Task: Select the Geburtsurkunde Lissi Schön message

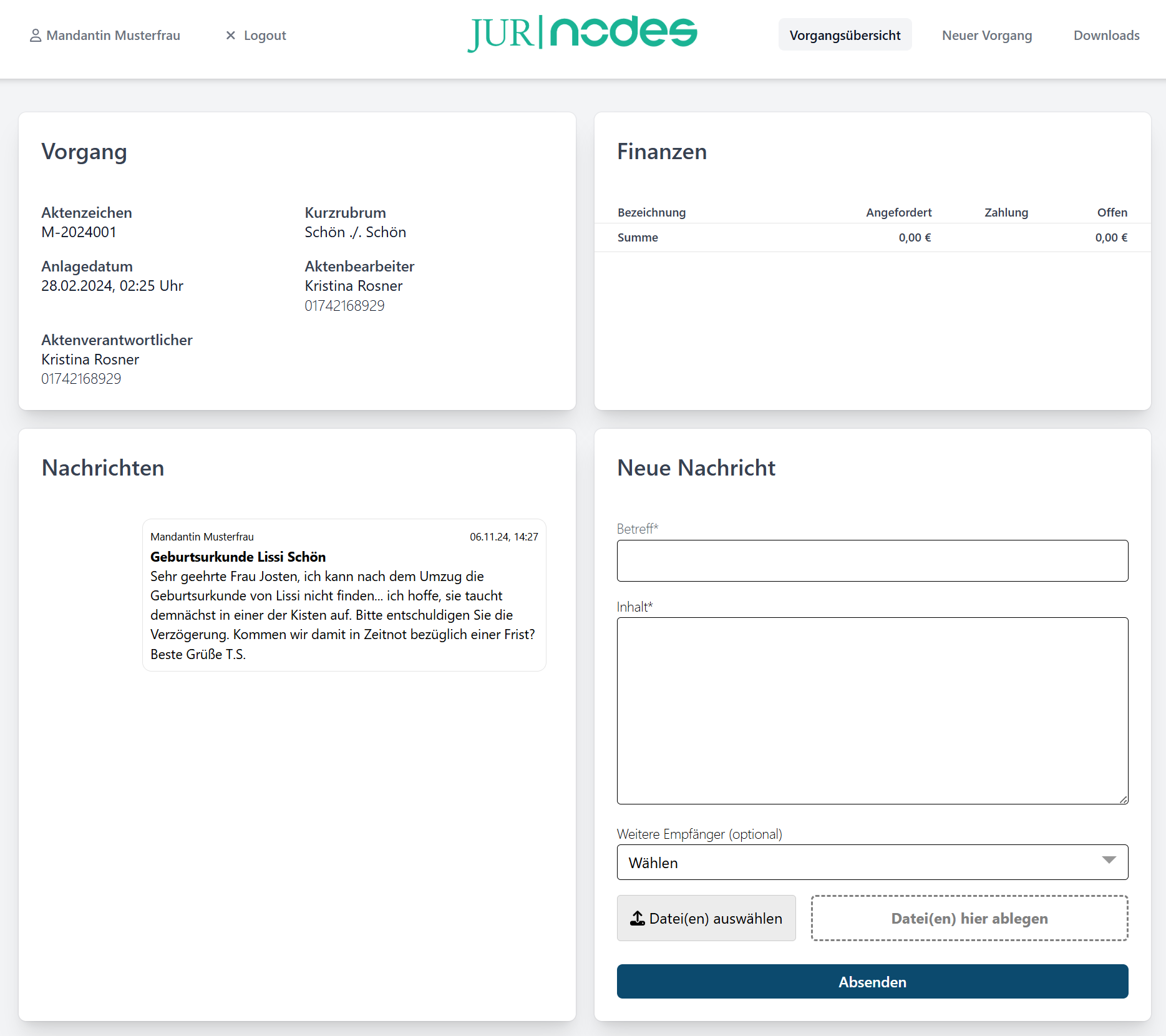Action: click(x=344, y=595)
